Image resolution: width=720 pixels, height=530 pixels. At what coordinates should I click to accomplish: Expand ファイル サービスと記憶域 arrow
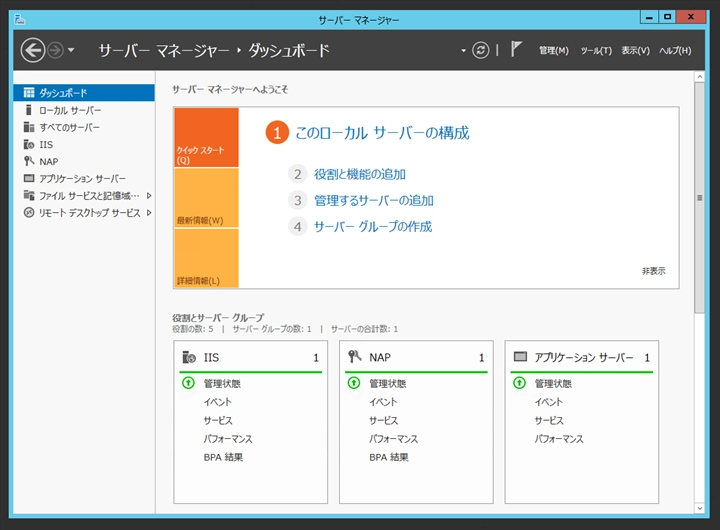tap(149, 196)
